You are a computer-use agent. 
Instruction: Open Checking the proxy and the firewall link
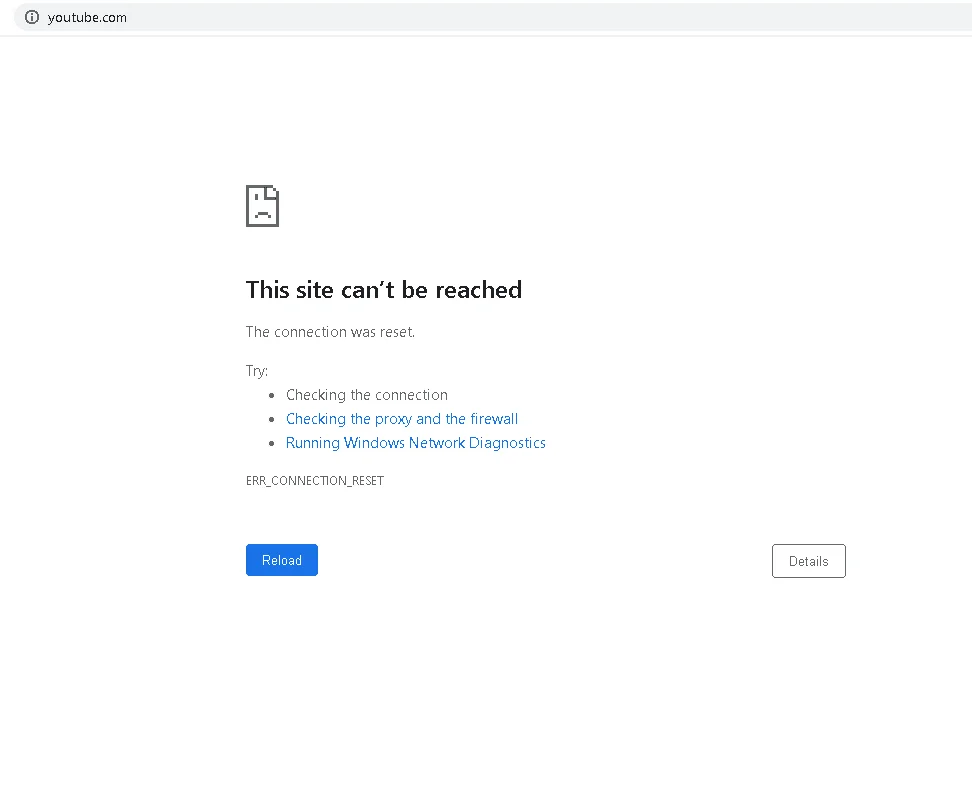(402, 419)
